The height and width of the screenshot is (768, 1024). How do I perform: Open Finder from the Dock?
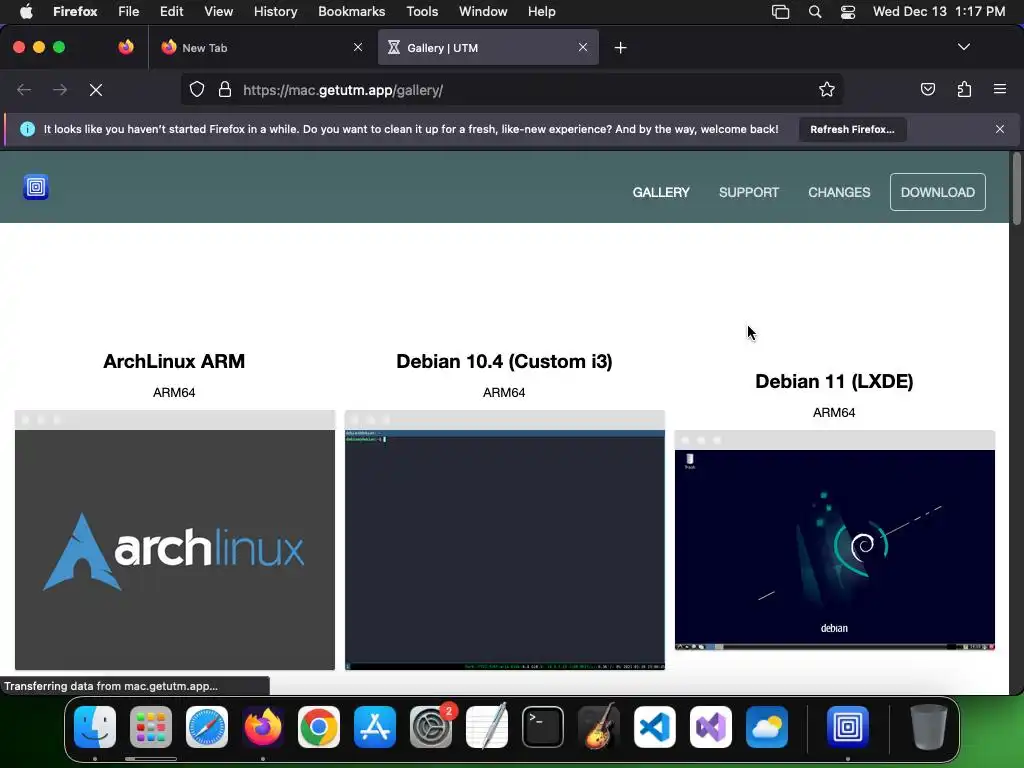click(95, 727)
